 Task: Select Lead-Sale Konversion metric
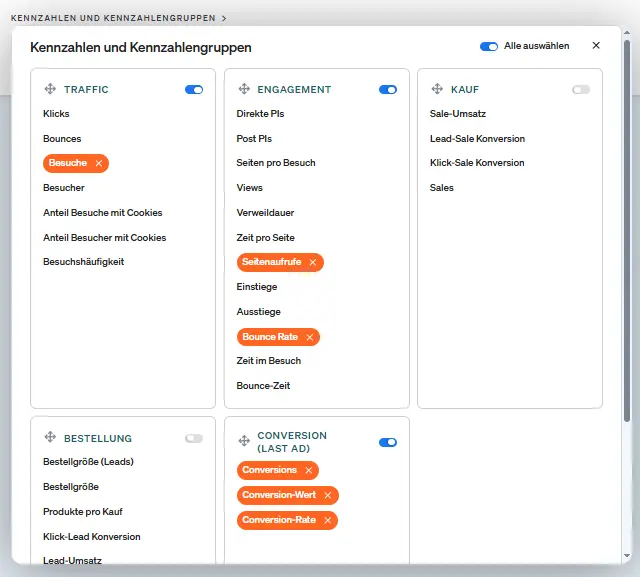pyautogui.click(x=477, y=139)
